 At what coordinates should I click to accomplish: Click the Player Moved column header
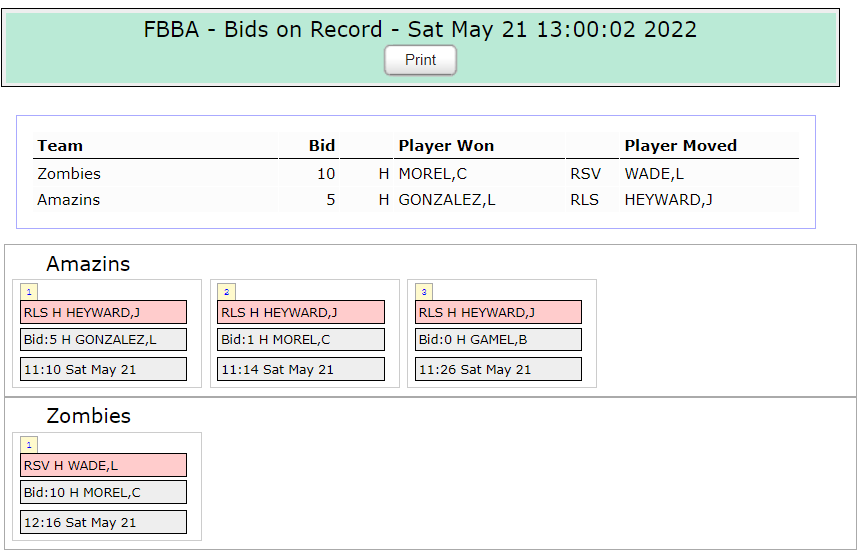coord(681,145)
